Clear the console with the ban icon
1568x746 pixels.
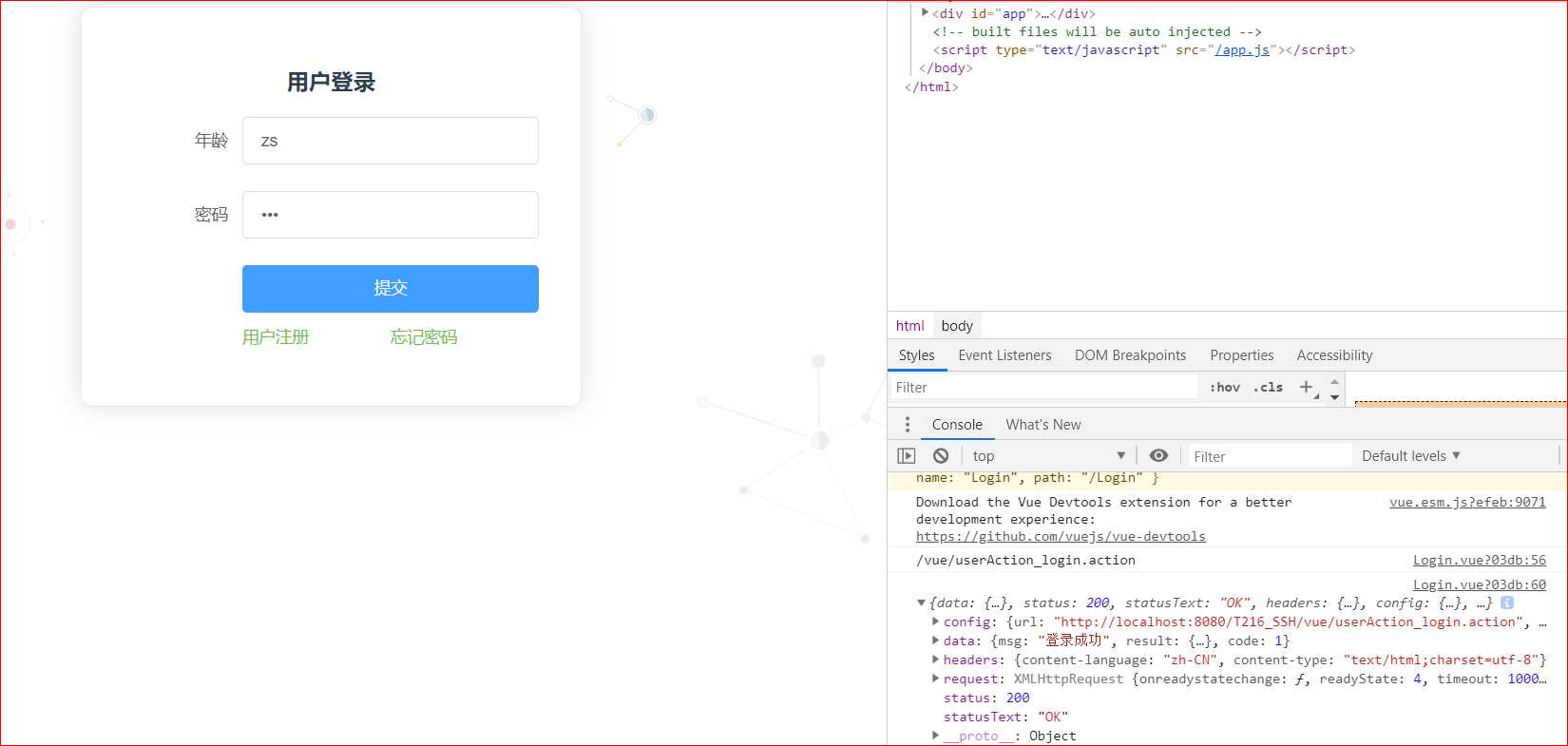(x=941, y=456)
